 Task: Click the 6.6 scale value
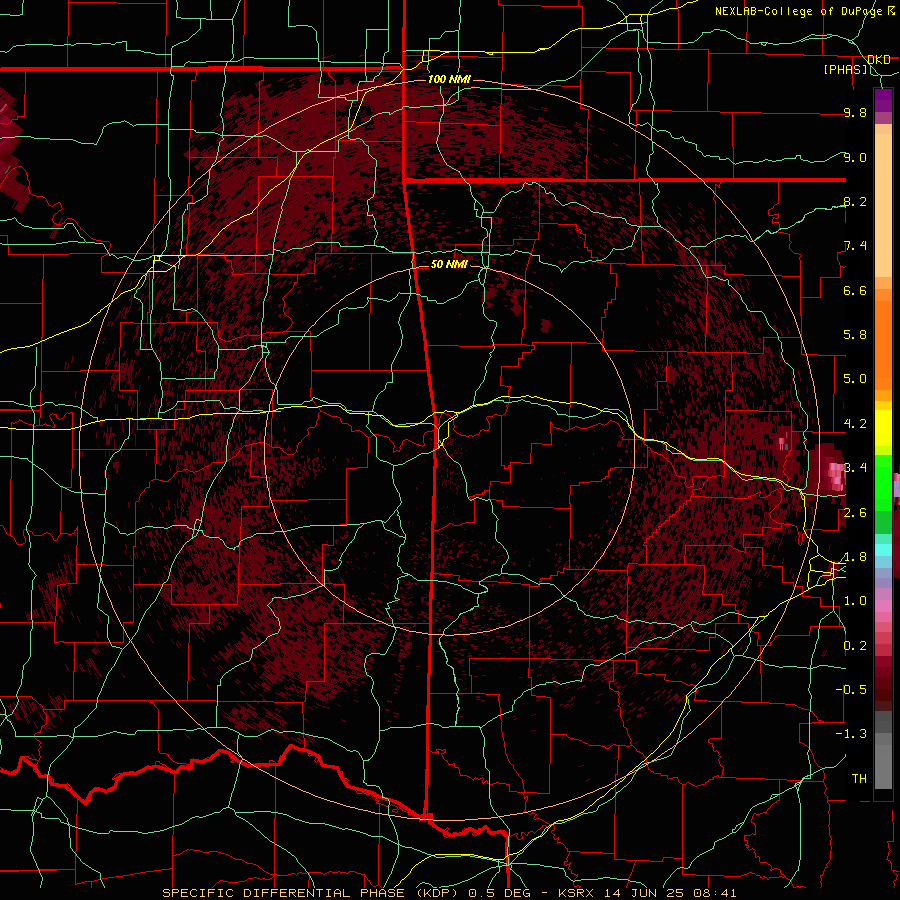pyautogui.click(x=855, y=290)
